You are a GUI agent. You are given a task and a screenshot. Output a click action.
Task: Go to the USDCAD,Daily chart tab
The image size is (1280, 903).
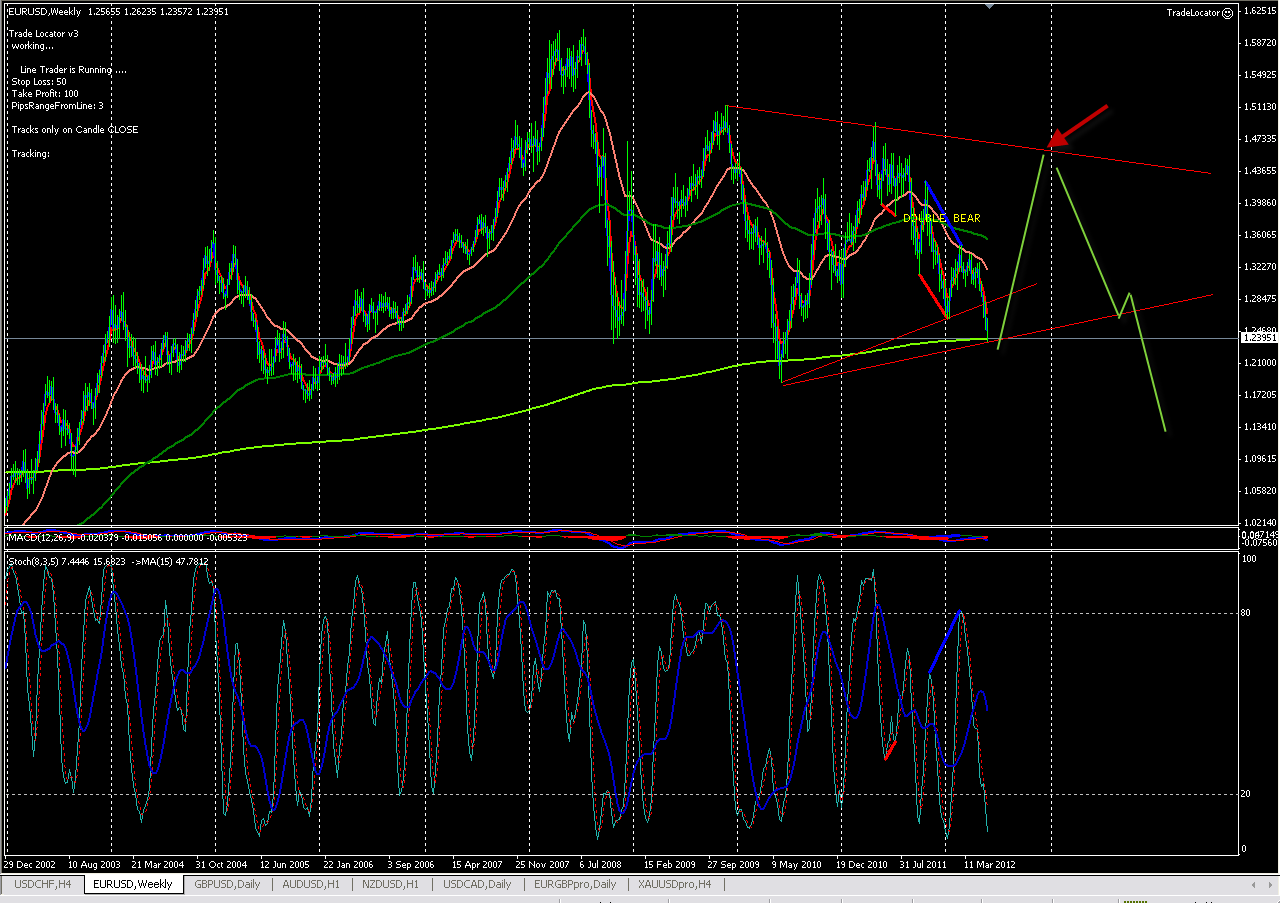pos(476,884)
